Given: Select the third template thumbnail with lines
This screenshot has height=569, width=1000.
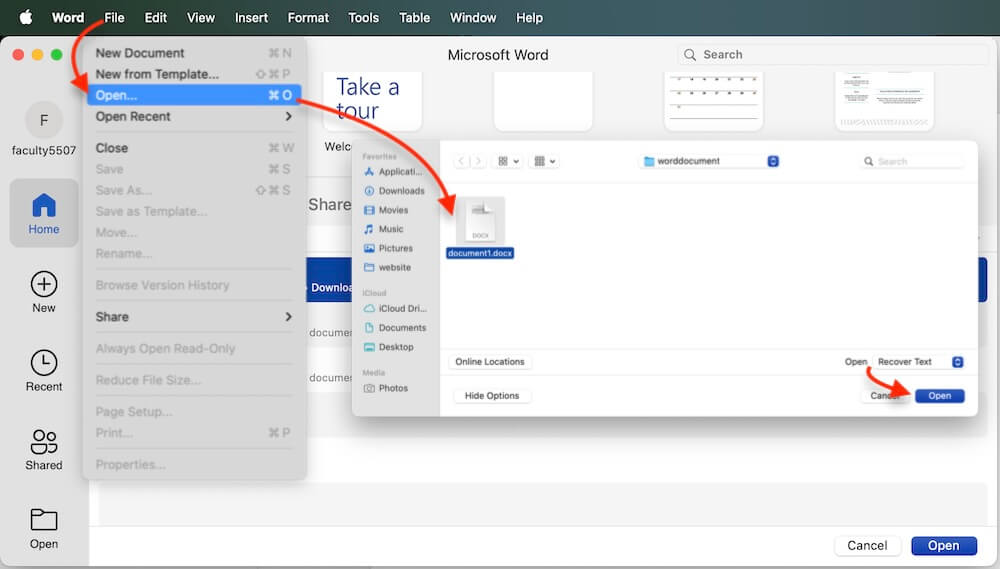Looking at the screenshot, I should click(x=714, y=101).
